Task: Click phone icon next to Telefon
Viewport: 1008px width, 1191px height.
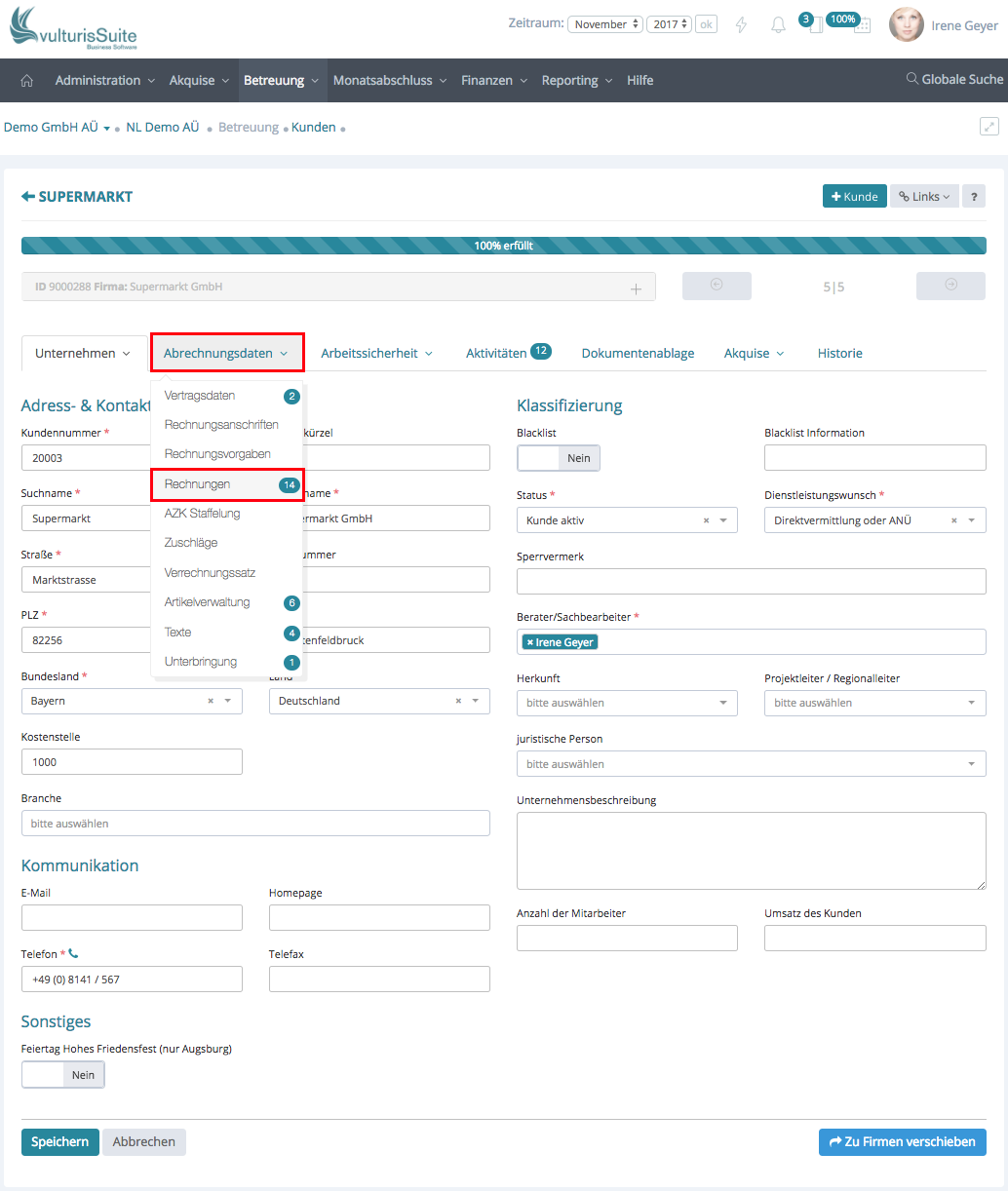Action: (74, 954)
